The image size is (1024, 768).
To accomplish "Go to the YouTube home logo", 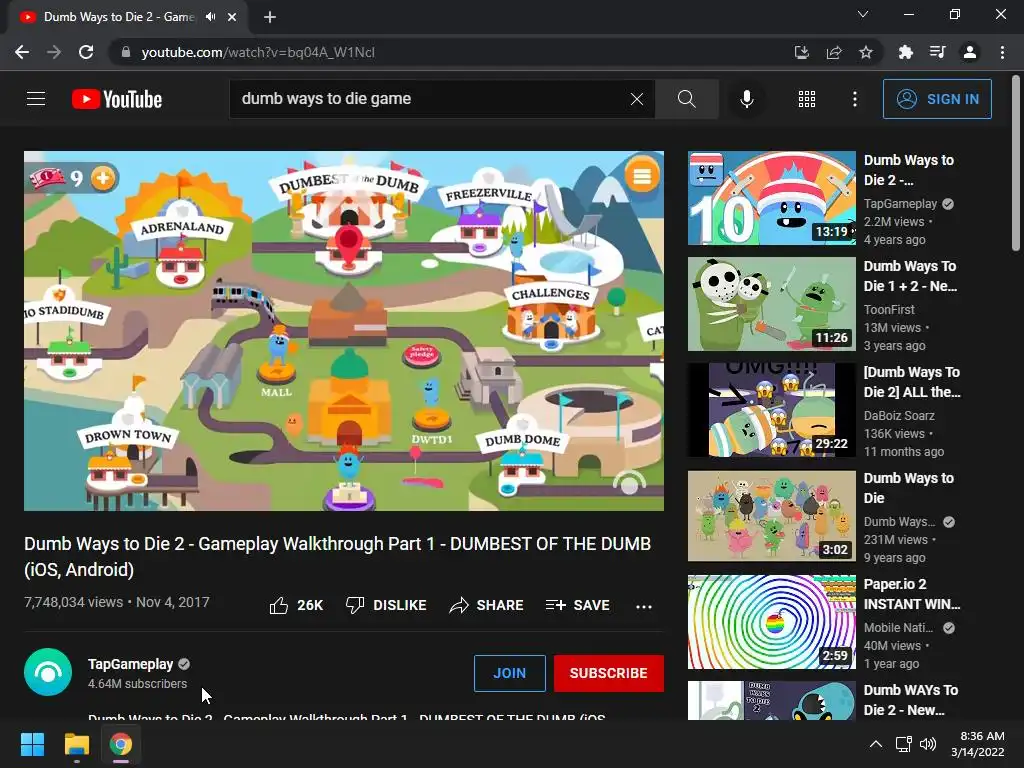I will click(117, 99).
